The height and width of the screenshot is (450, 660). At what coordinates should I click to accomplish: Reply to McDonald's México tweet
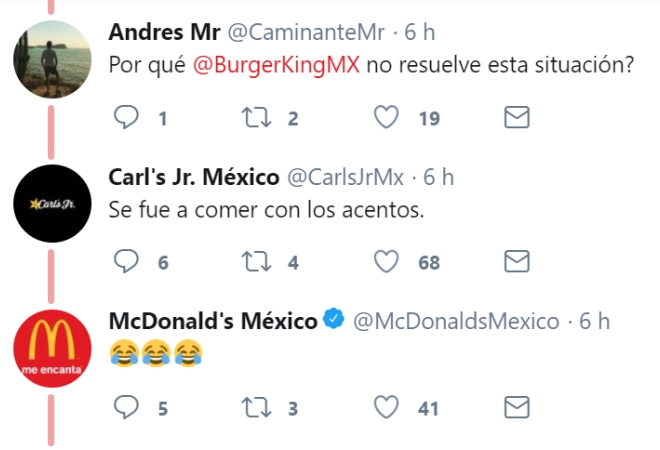[126, 406]
